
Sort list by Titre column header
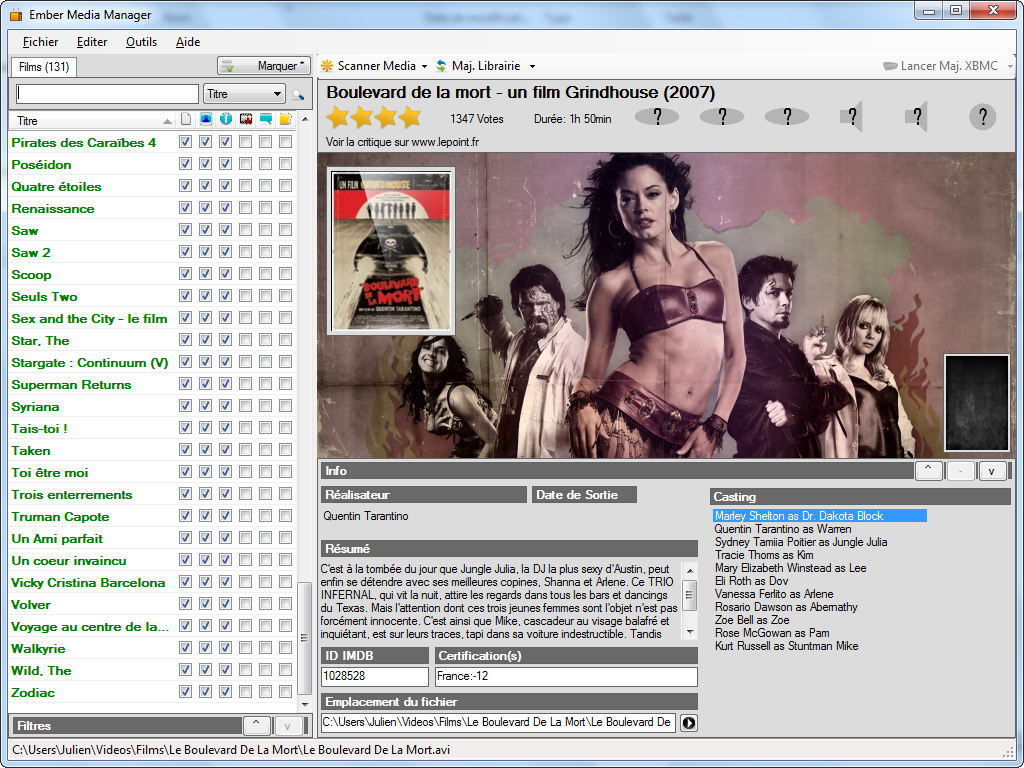click(93, 121)
